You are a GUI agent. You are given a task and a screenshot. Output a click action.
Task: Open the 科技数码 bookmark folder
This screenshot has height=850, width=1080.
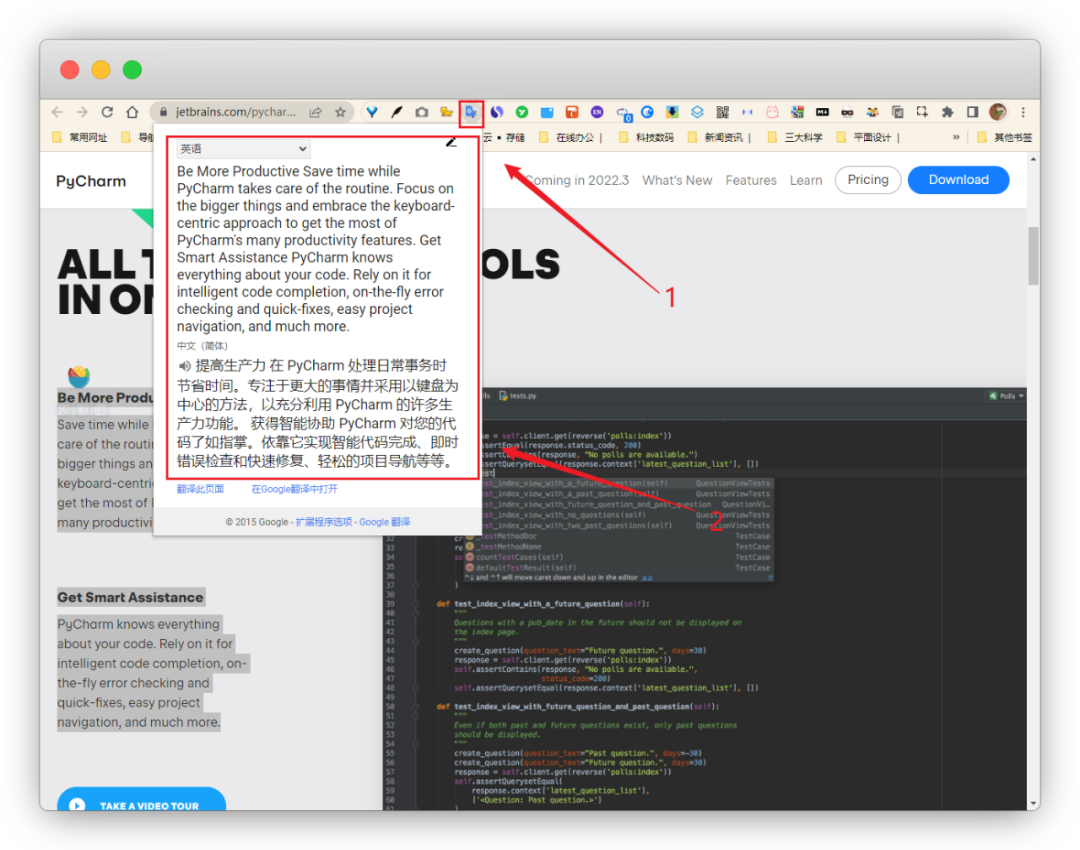coord(647,137)
